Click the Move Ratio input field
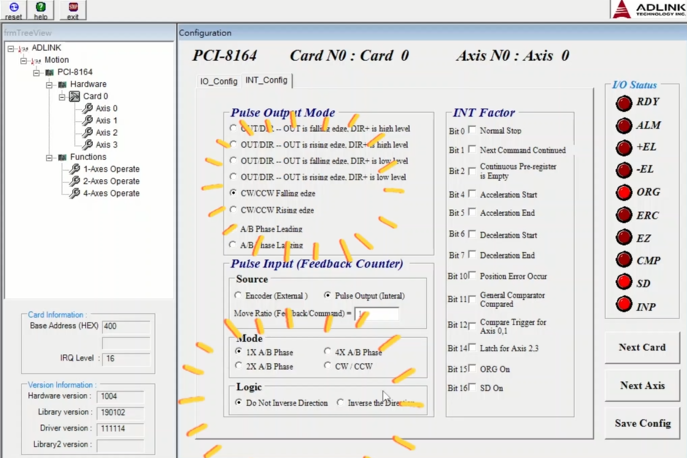Image resolution: width=687 pixels, height=458 pixels. pyautogui.click(x=377, y=314)
